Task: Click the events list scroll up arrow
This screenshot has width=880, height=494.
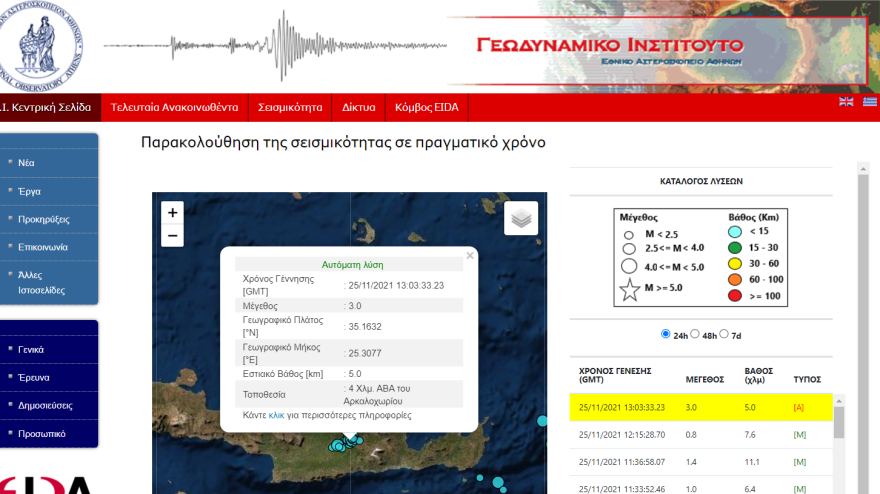Action: 839,401
